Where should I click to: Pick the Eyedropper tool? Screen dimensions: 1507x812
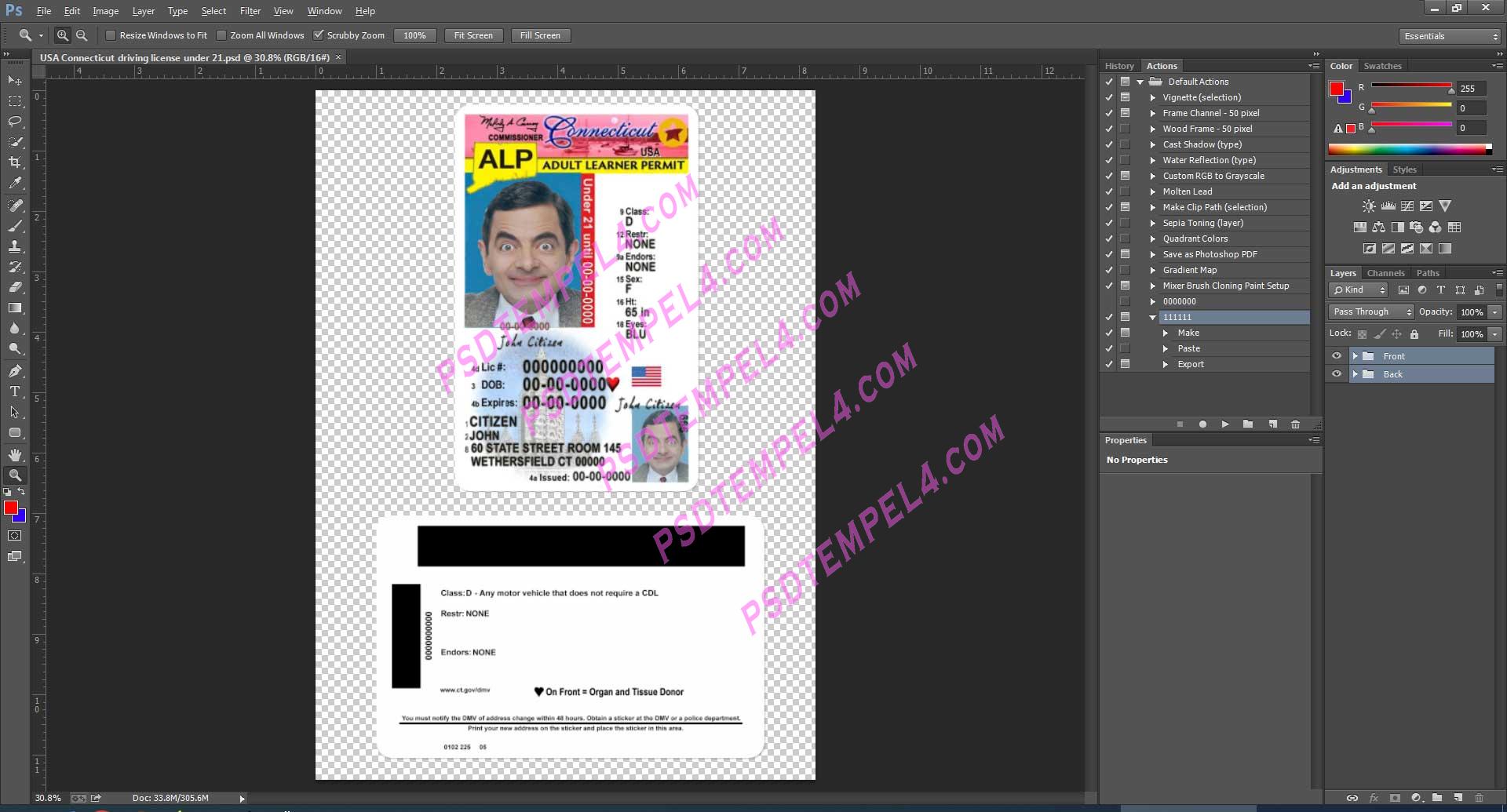(x=15, y=183)
